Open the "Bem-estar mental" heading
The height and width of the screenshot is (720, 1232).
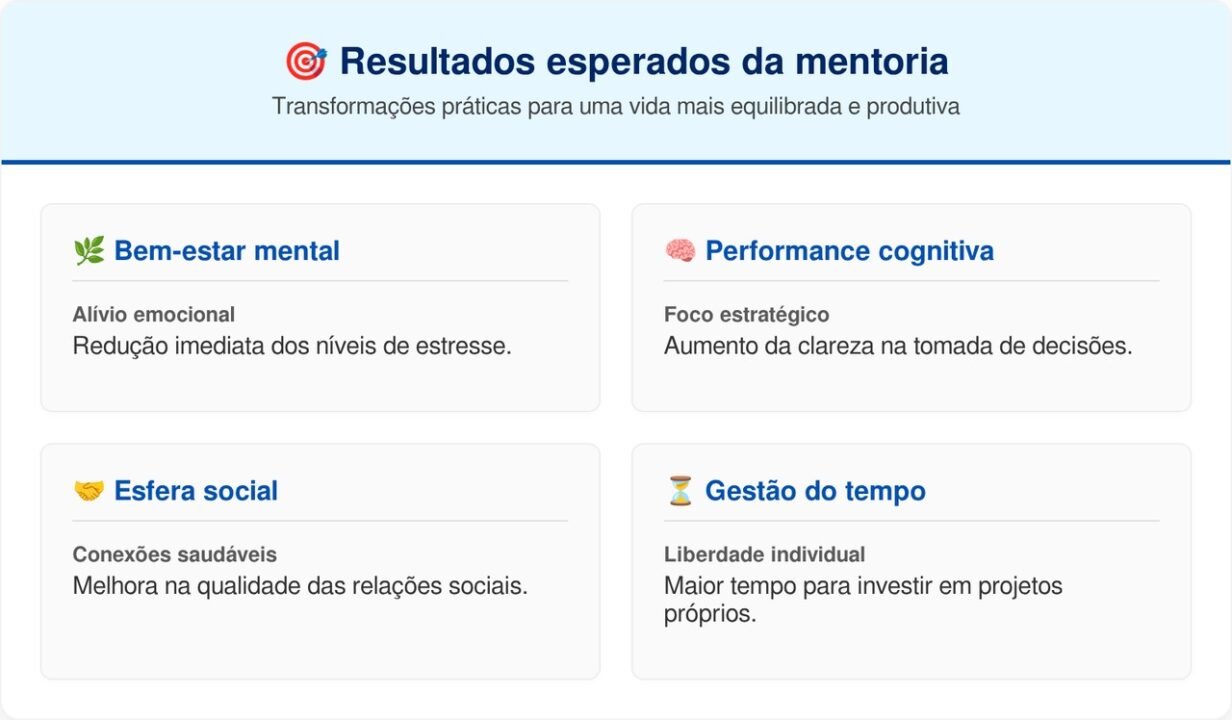coord(226,251)
